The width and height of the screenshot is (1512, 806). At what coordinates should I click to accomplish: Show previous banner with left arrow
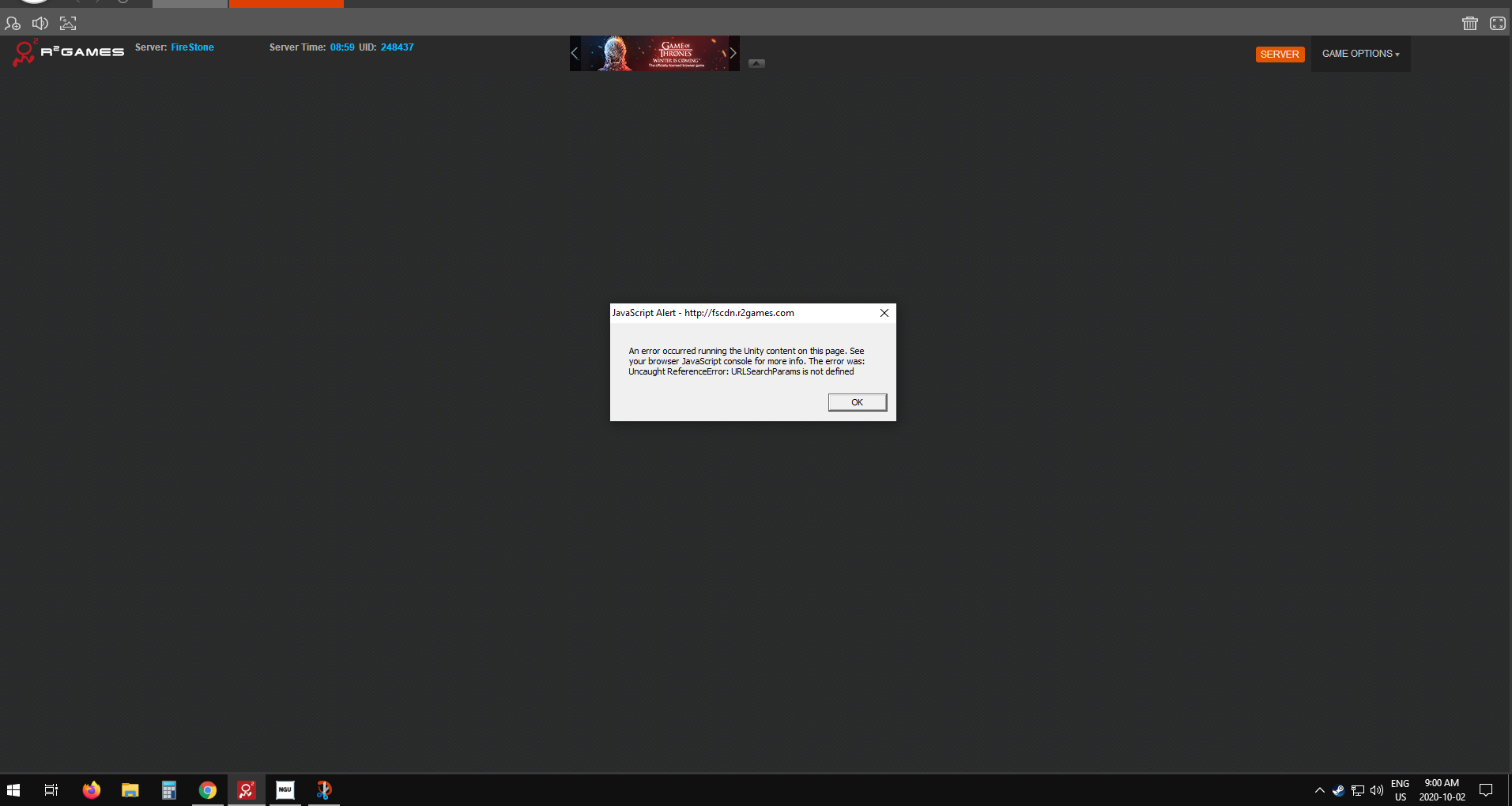coord(575,53)
